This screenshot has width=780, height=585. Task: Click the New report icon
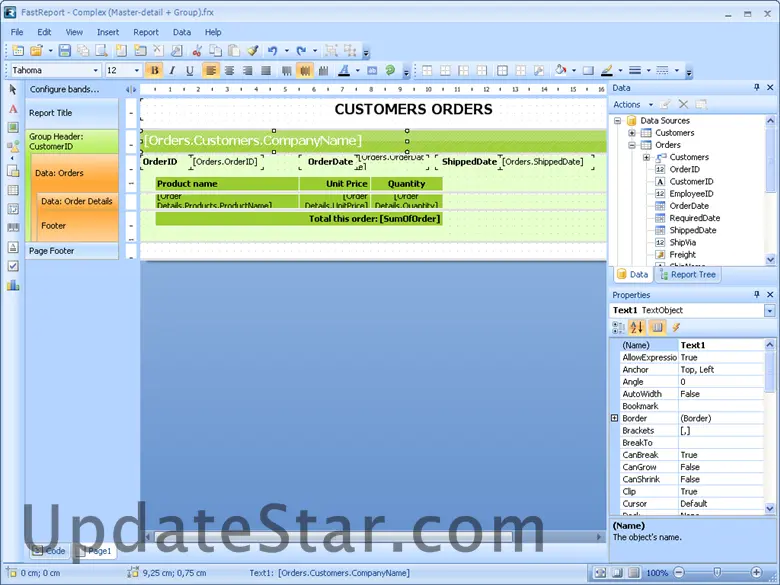coord(18,50)
